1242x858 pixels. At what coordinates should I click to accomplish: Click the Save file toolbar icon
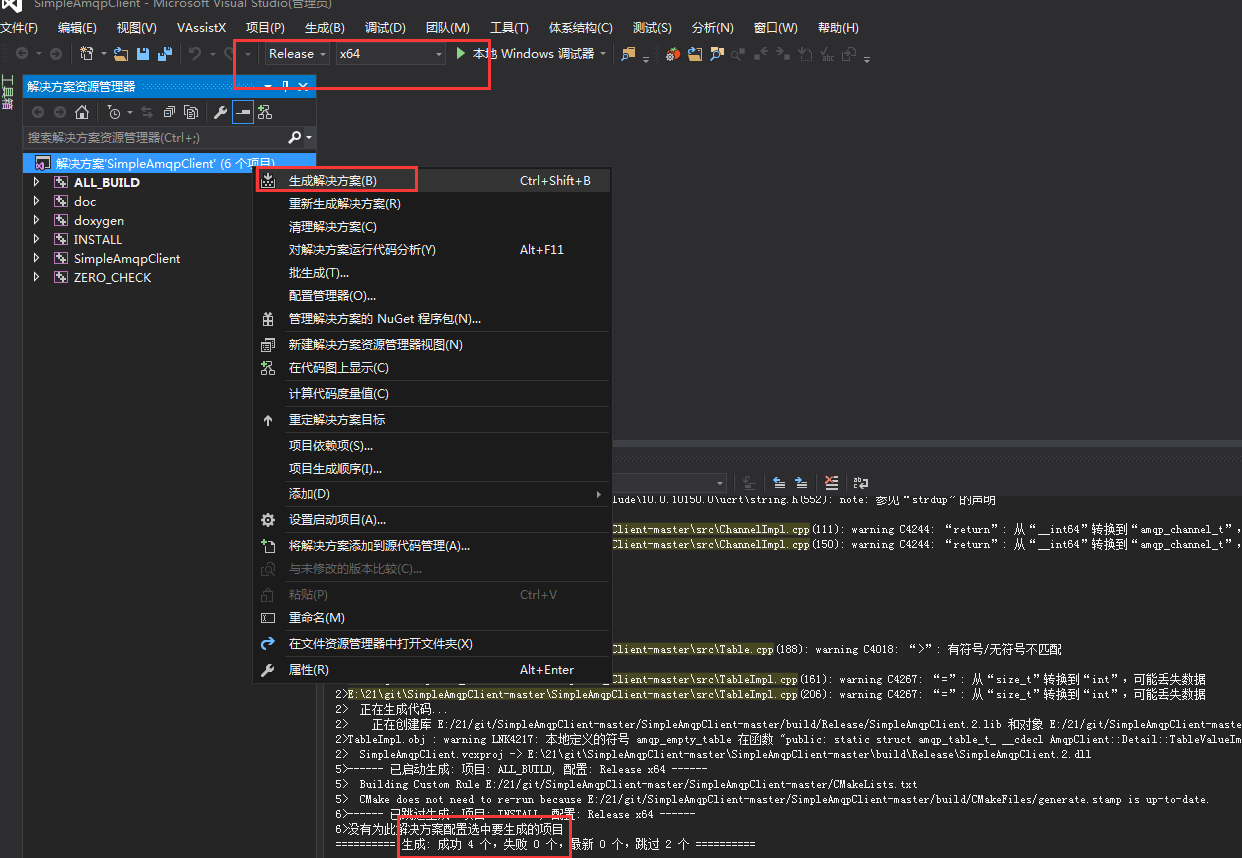(x=142, y=54)
